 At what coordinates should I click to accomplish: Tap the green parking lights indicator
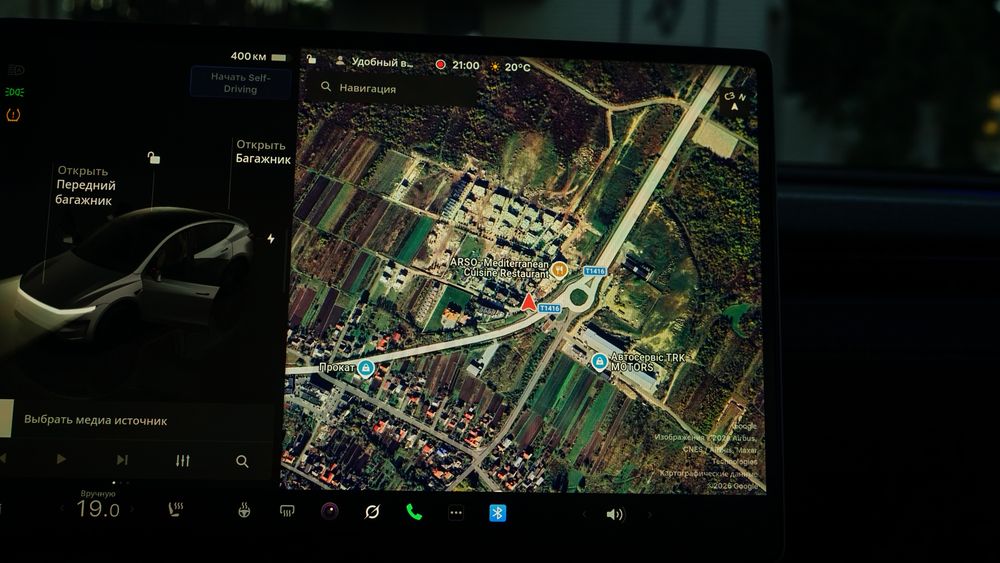pos(15,92)
